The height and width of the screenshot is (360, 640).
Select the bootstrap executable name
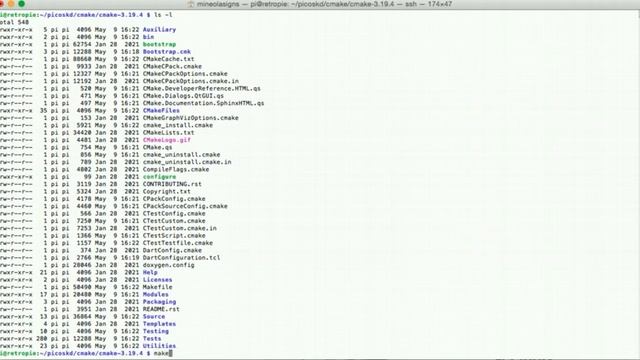pyautogui.click(x=159, y=44)
